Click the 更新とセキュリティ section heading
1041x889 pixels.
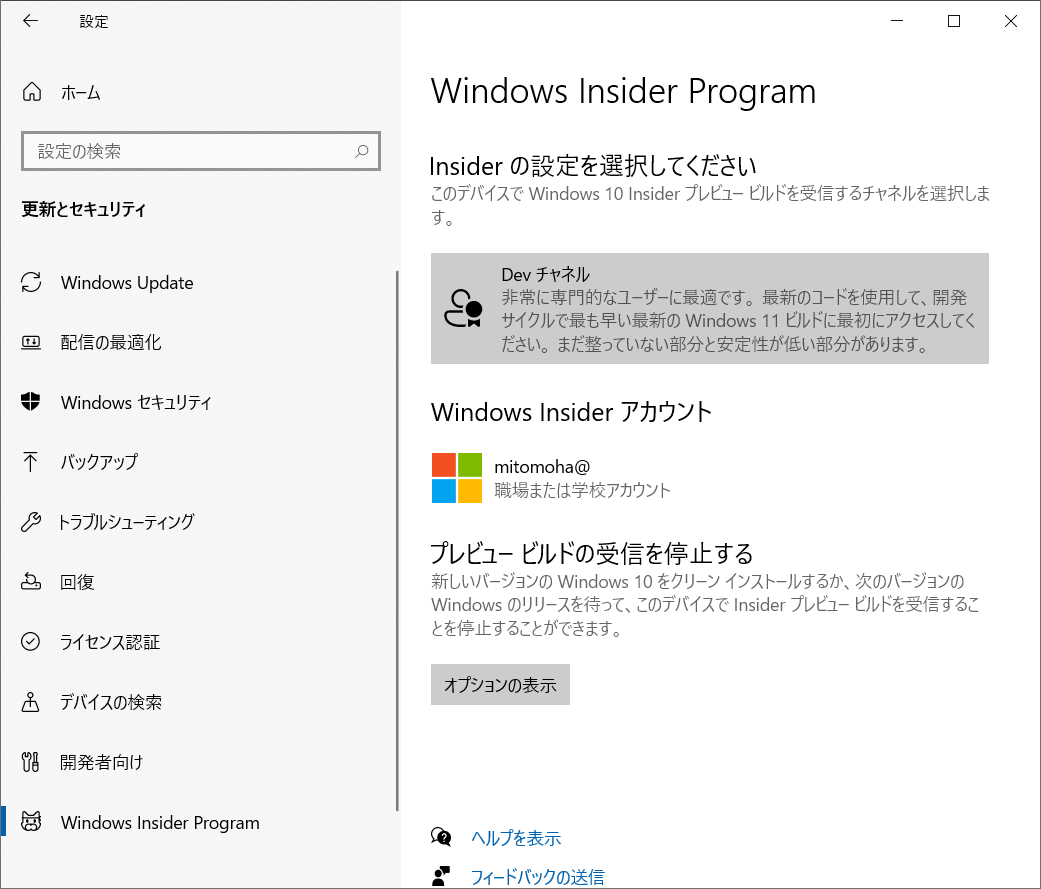click(x=84, y=209)
